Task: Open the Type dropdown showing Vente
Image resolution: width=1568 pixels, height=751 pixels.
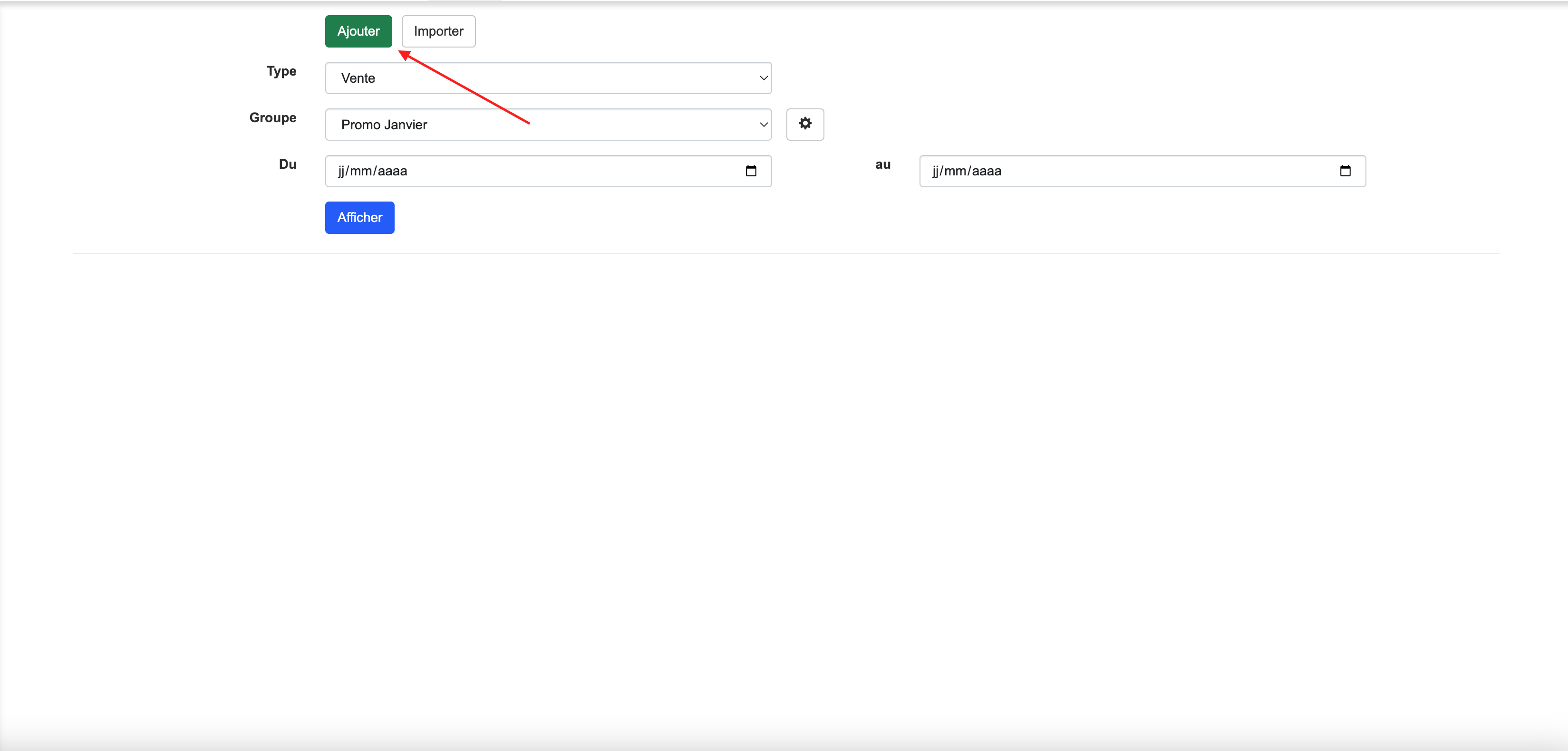Action: (549, 78)
